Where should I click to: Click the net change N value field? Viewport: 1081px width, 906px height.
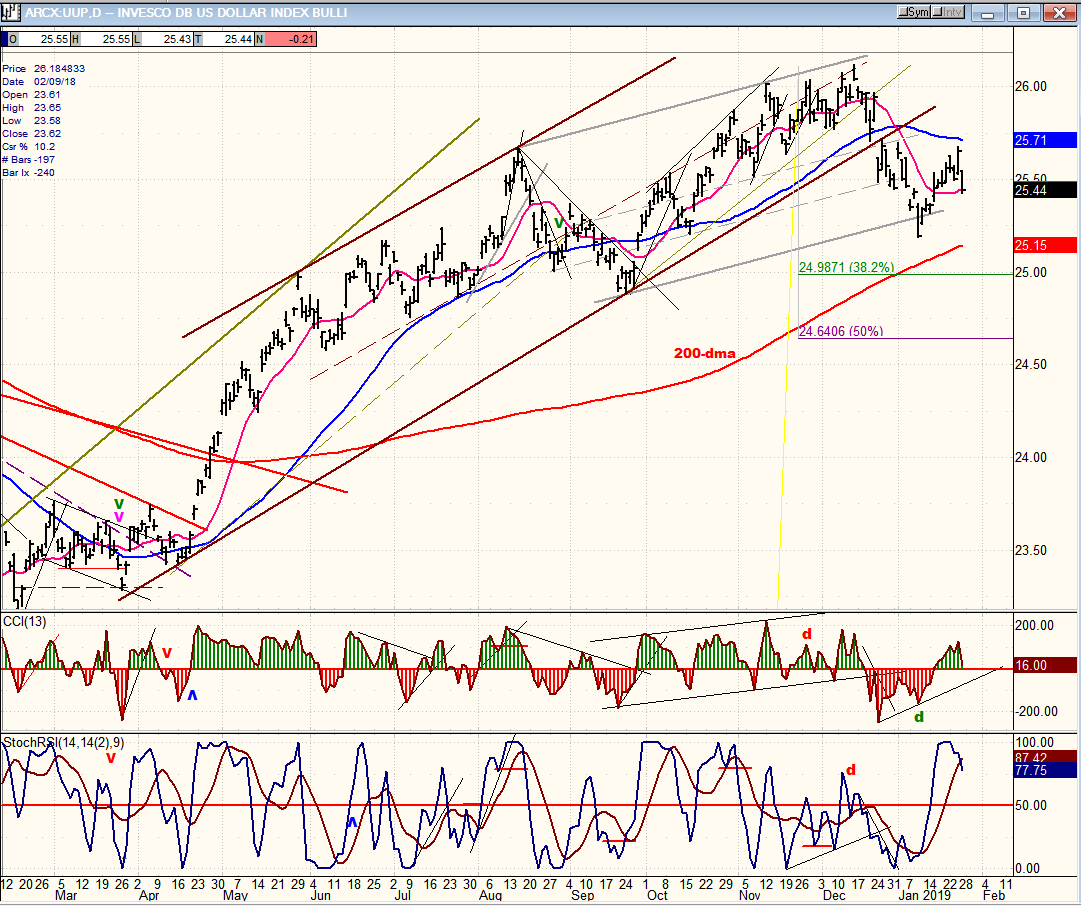(x=290, y=39)
